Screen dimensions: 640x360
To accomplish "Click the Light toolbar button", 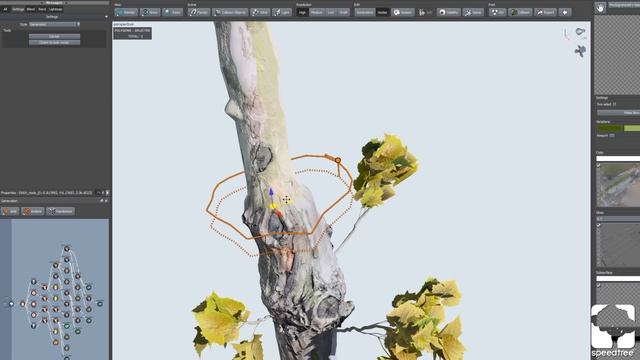I will coord(282,12).
